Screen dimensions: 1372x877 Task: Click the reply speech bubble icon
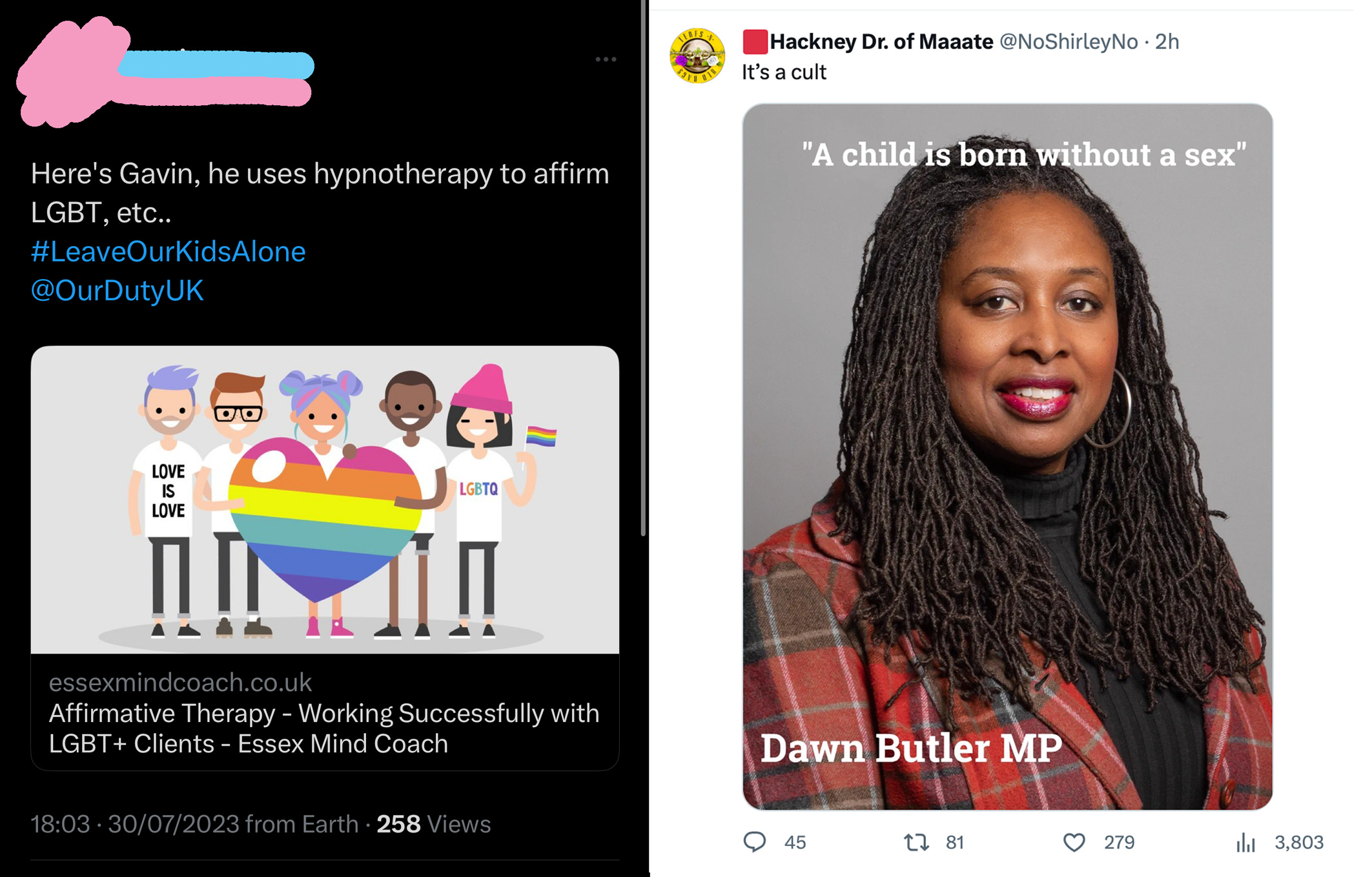tap(754, 842)
